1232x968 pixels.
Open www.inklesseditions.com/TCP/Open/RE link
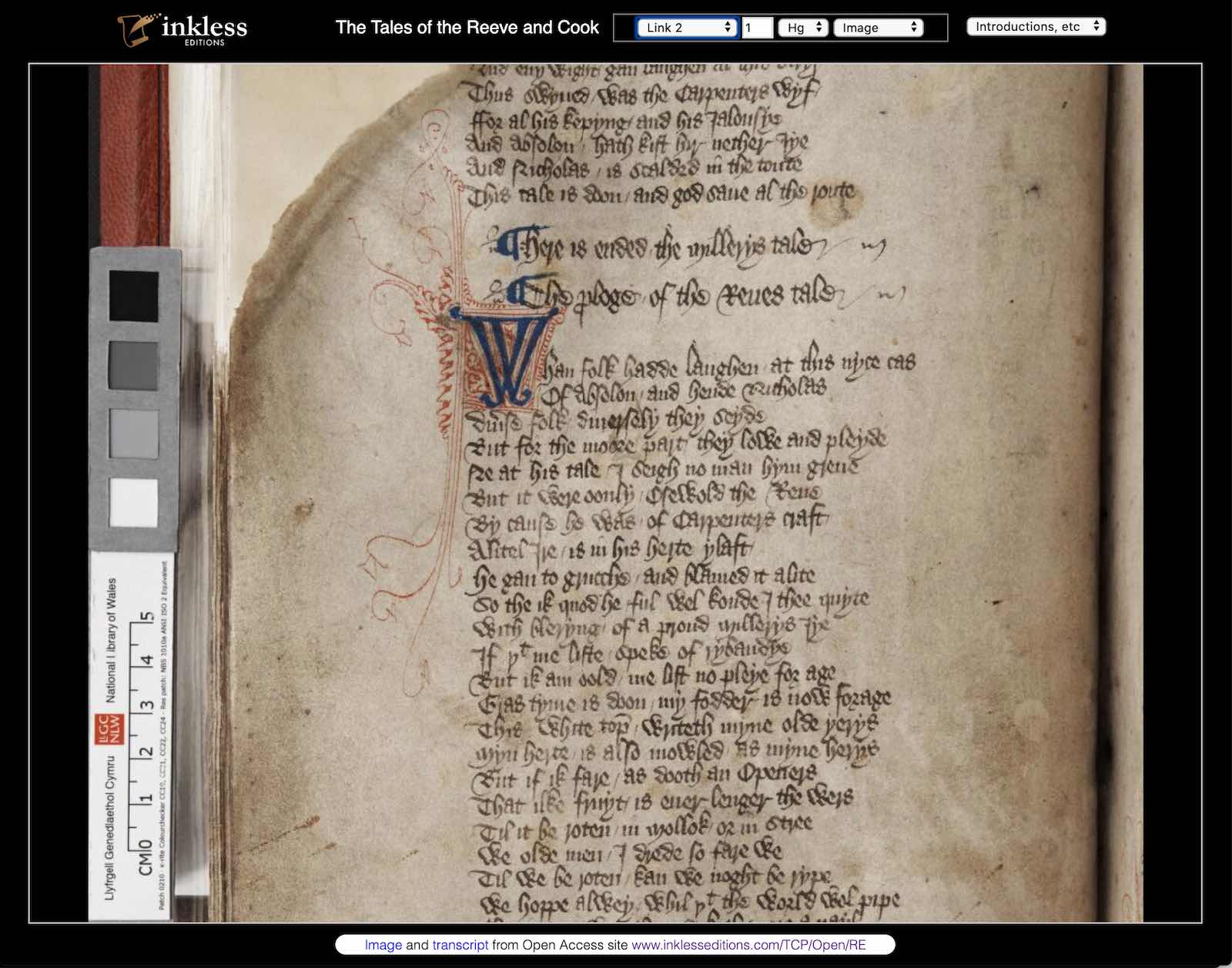pos(748,945)
